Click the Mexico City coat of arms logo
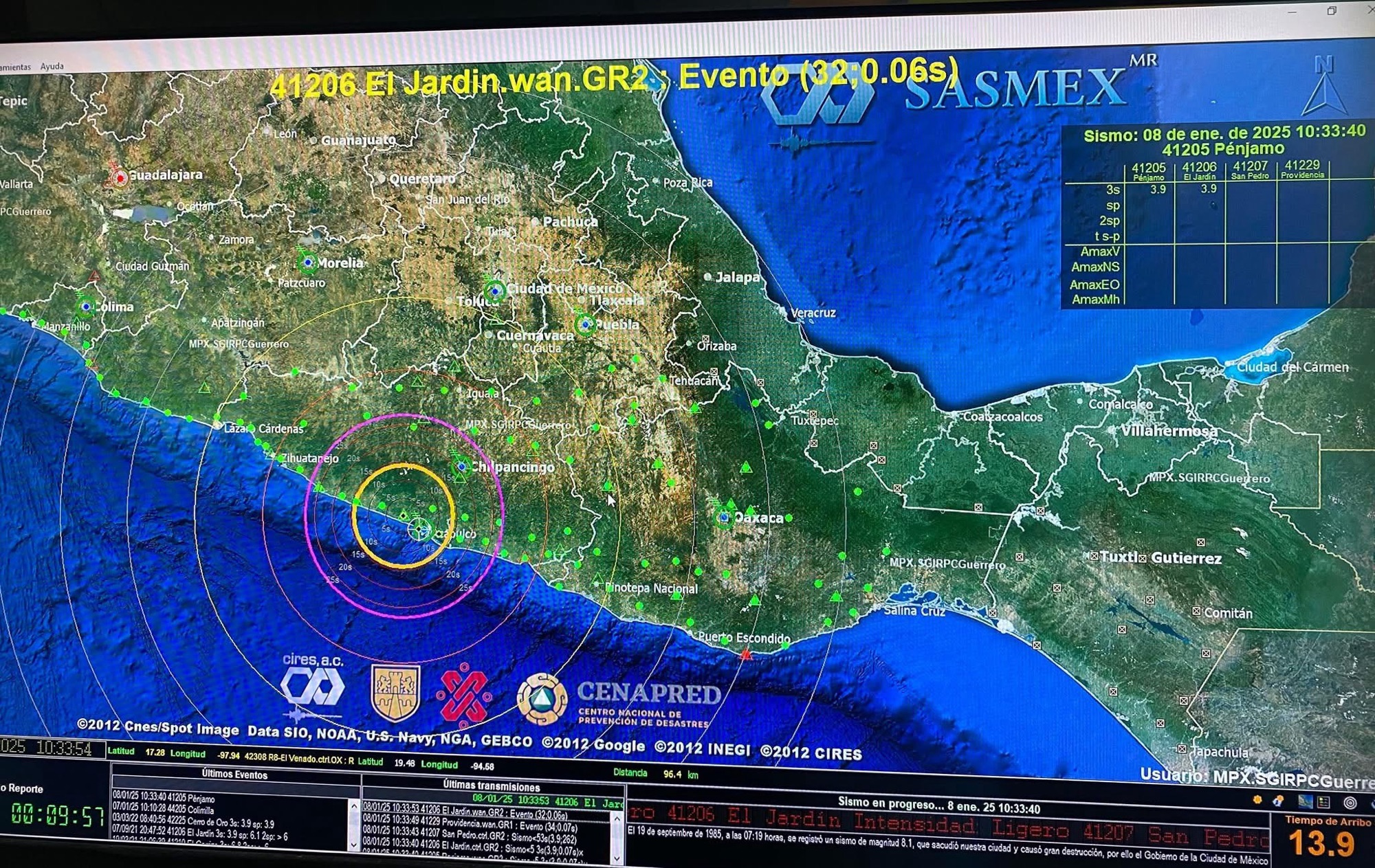Viewport: 1375px width, 868px height. pyautogui.click(x=396, y=693)
